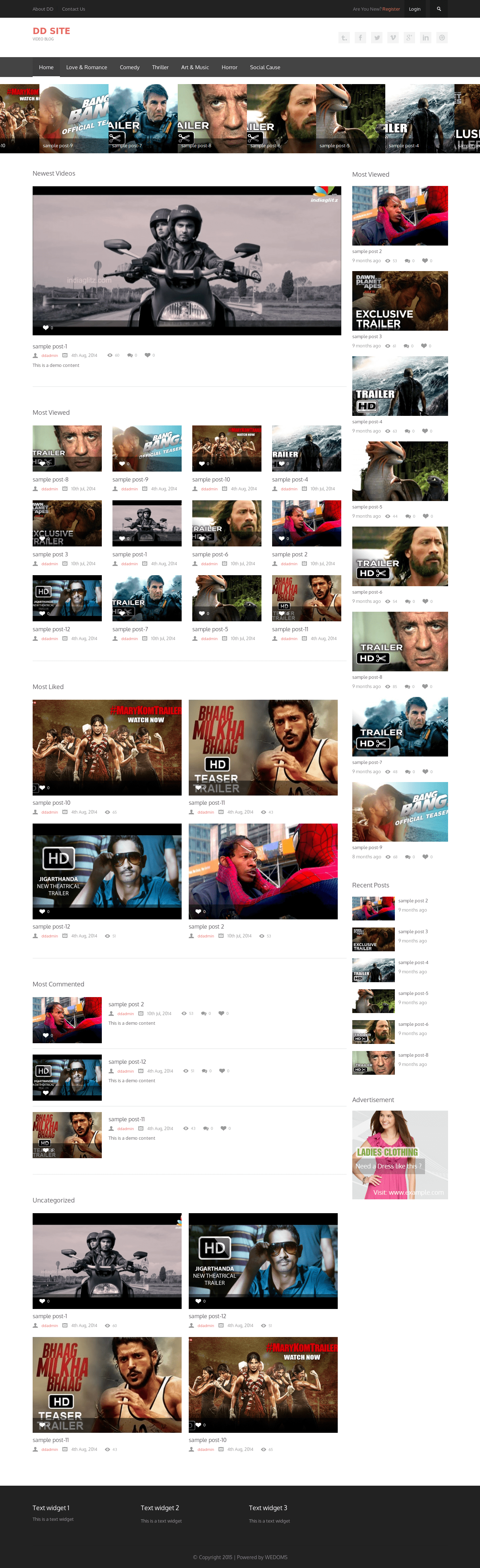480x1568 pixels.
Task: Open the Vimeo social icon in header
Action: pos(393,38)
